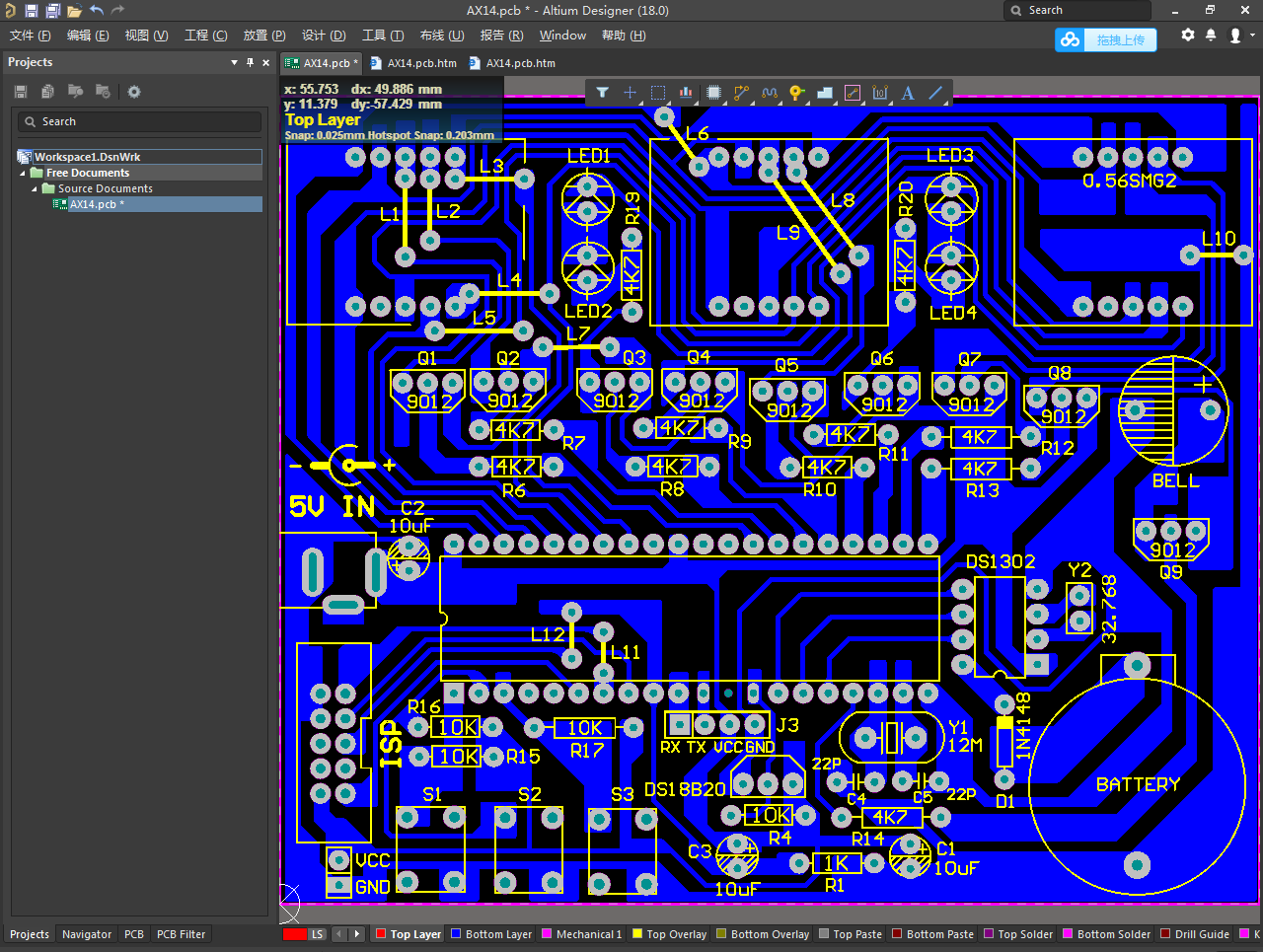Image resolution: width=1263 pixels, height=952 pixels.
Task: Open the 报告 (R) menu
Action: pyautogui.click(x=501, y=36)
